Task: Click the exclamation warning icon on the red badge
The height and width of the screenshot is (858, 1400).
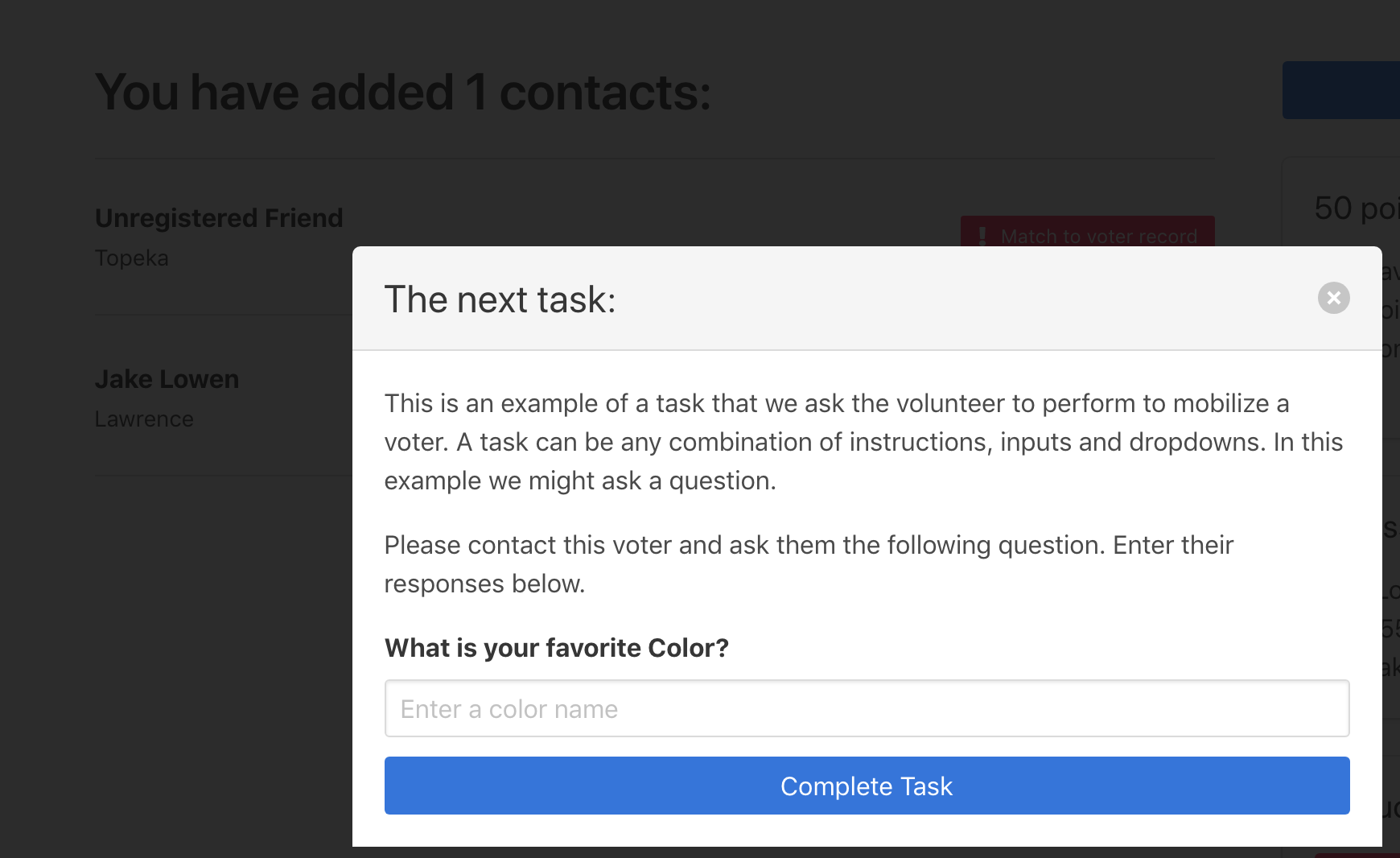Action: [982, 236]
